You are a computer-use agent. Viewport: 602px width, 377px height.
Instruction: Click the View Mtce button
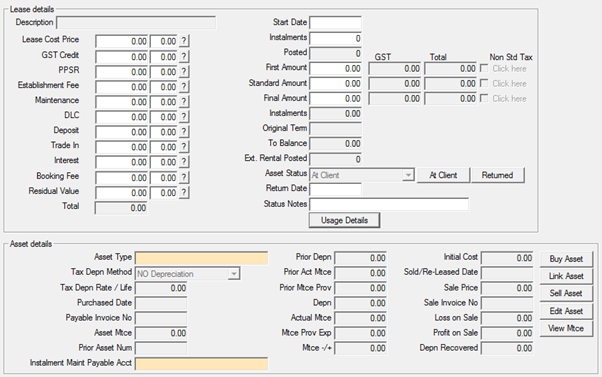pyautogui.click(x=566, y=328)
